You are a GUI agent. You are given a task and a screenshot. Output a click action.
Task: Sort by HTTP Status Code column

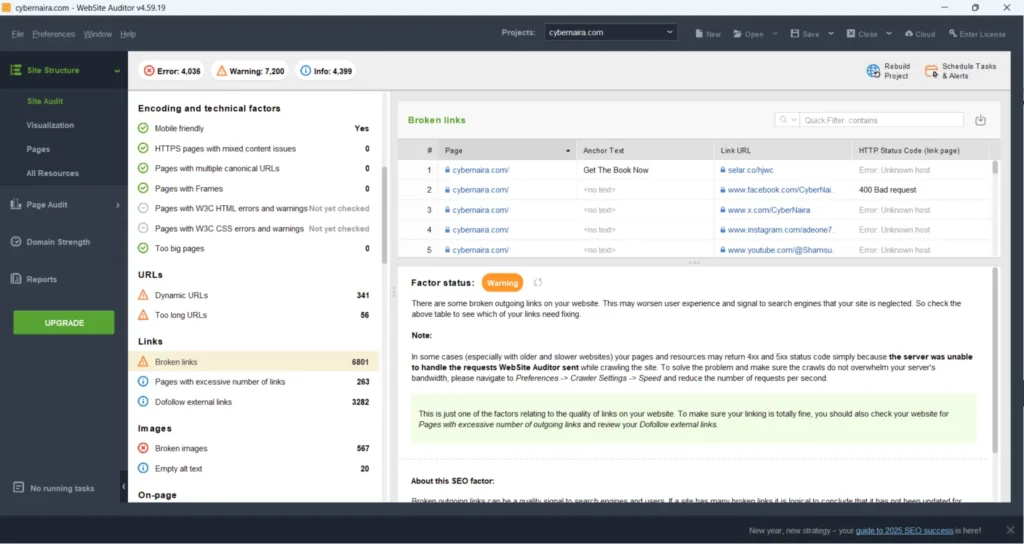point(921,150)
